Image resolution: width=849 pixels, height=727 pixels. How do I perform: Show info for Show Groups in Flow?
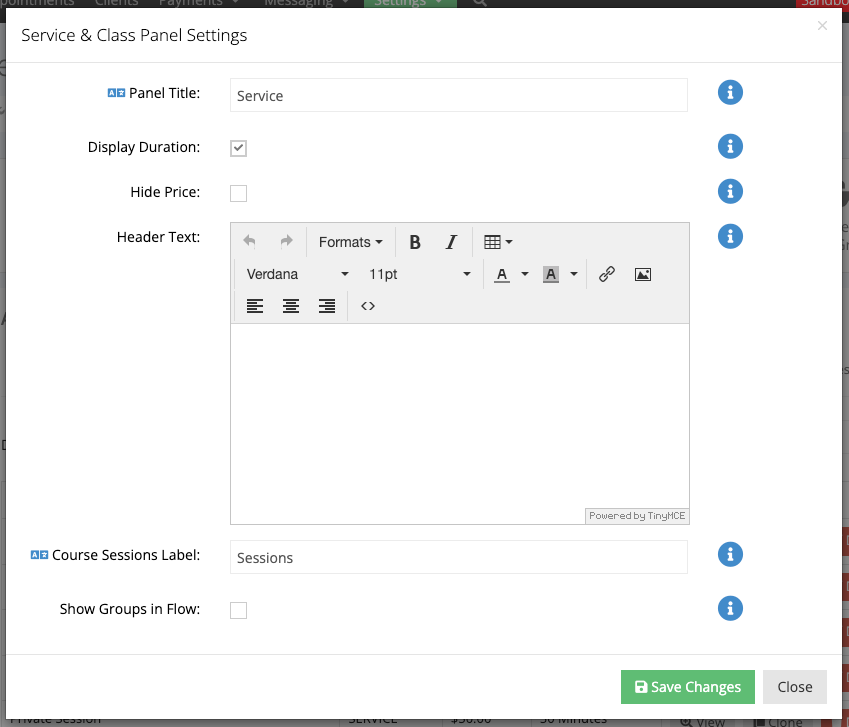click(730, 608)
